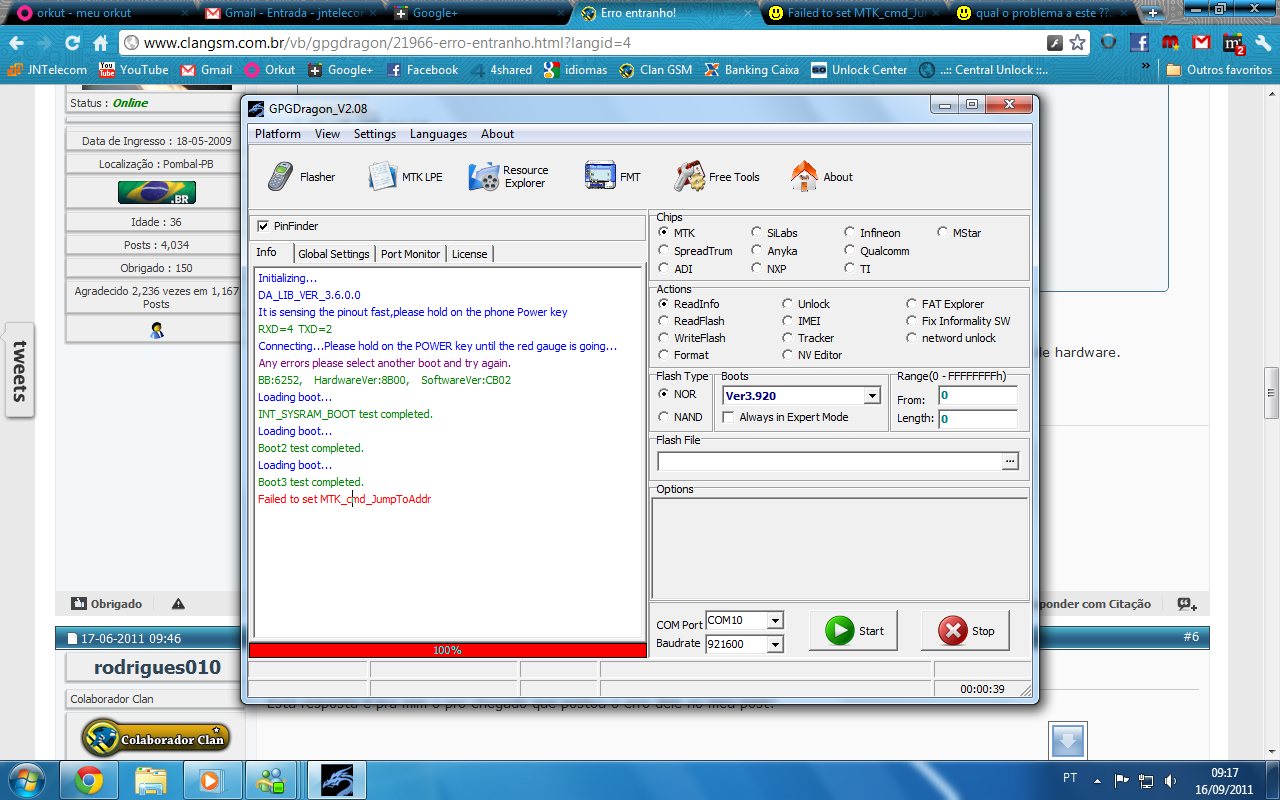Click the Flash File path field
Image resolution: width=1280 pixels, height=800 pixels.
[829, 461]
